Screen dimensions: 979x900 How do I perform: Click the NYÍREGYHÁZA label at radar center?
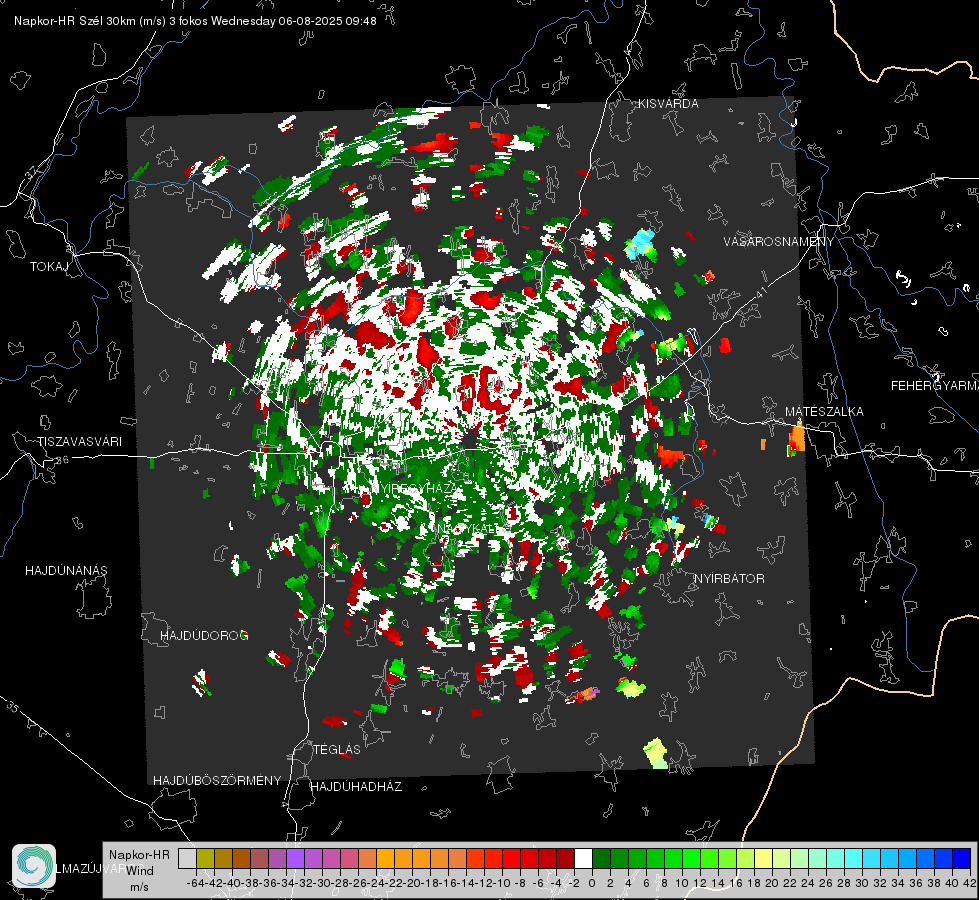tap(415, 488)
